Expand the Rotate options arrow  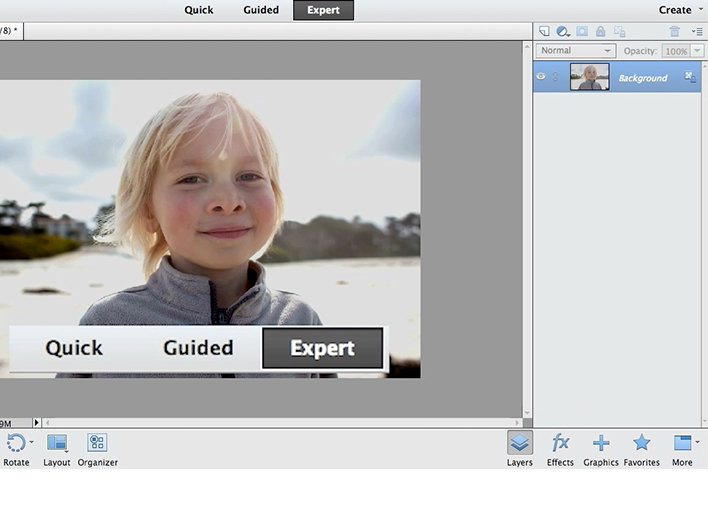coord(31,442)
